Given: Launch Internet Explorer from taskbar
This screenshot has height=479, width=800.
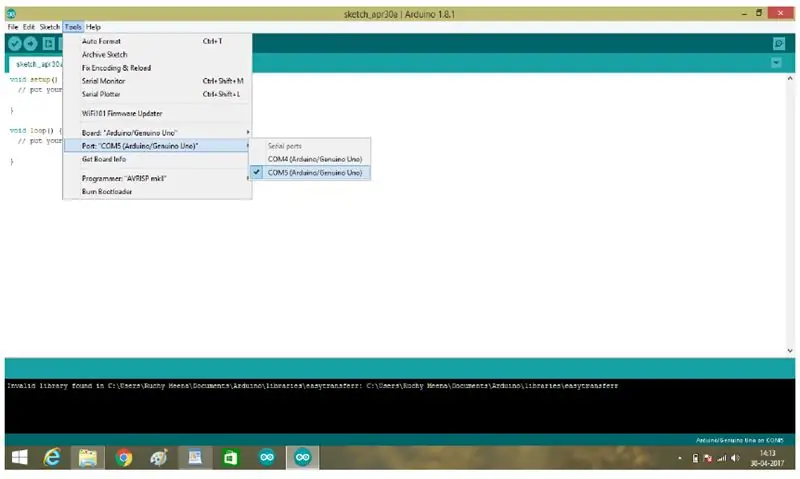Looking at the screenshot, I should coord(52,458).
